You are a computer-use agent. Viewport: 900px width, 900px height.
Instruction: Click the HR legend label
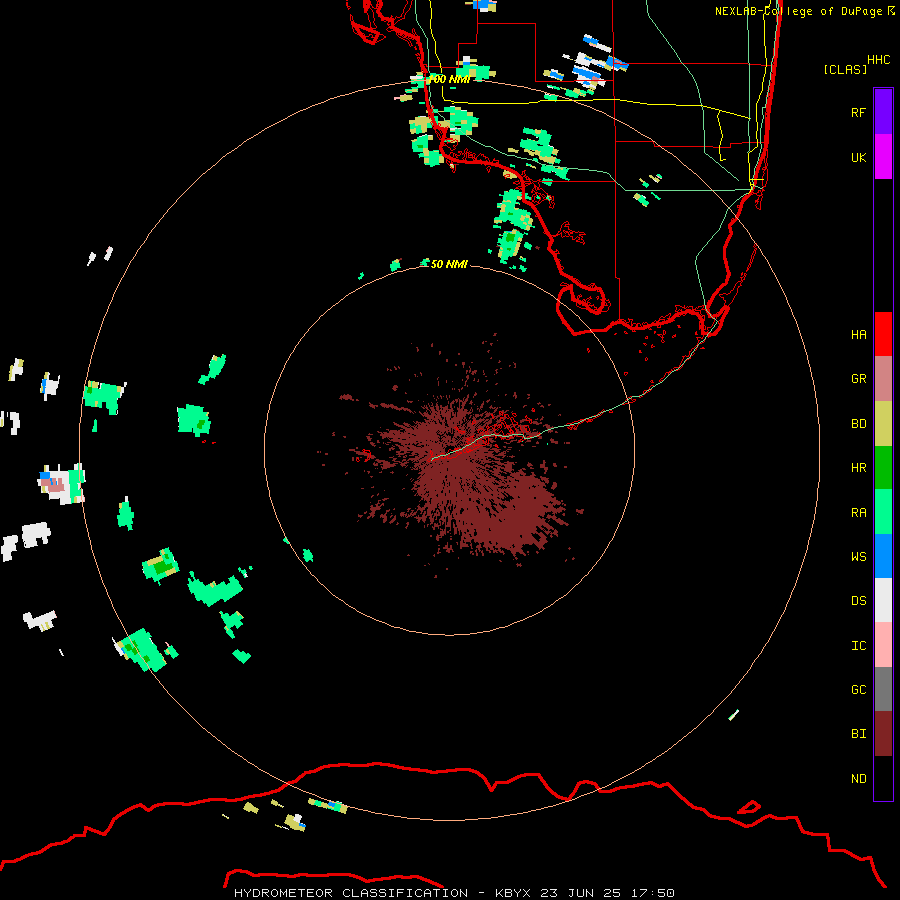coord(858,468)
